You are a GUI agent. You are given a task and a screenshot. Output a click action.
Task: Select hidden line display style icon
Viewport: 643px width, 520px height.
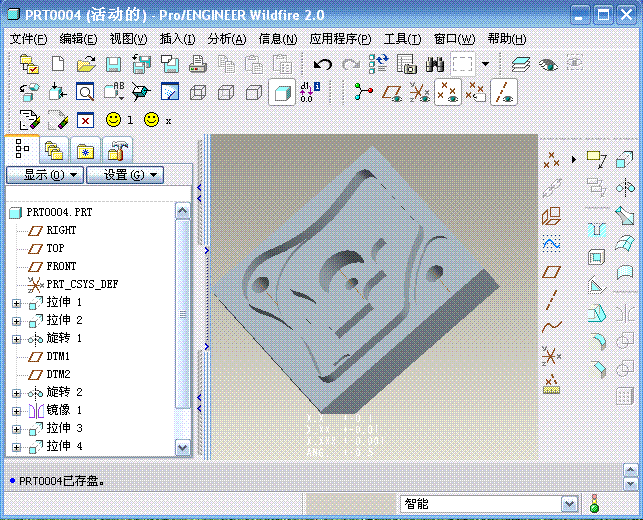[x=226, y=92]
